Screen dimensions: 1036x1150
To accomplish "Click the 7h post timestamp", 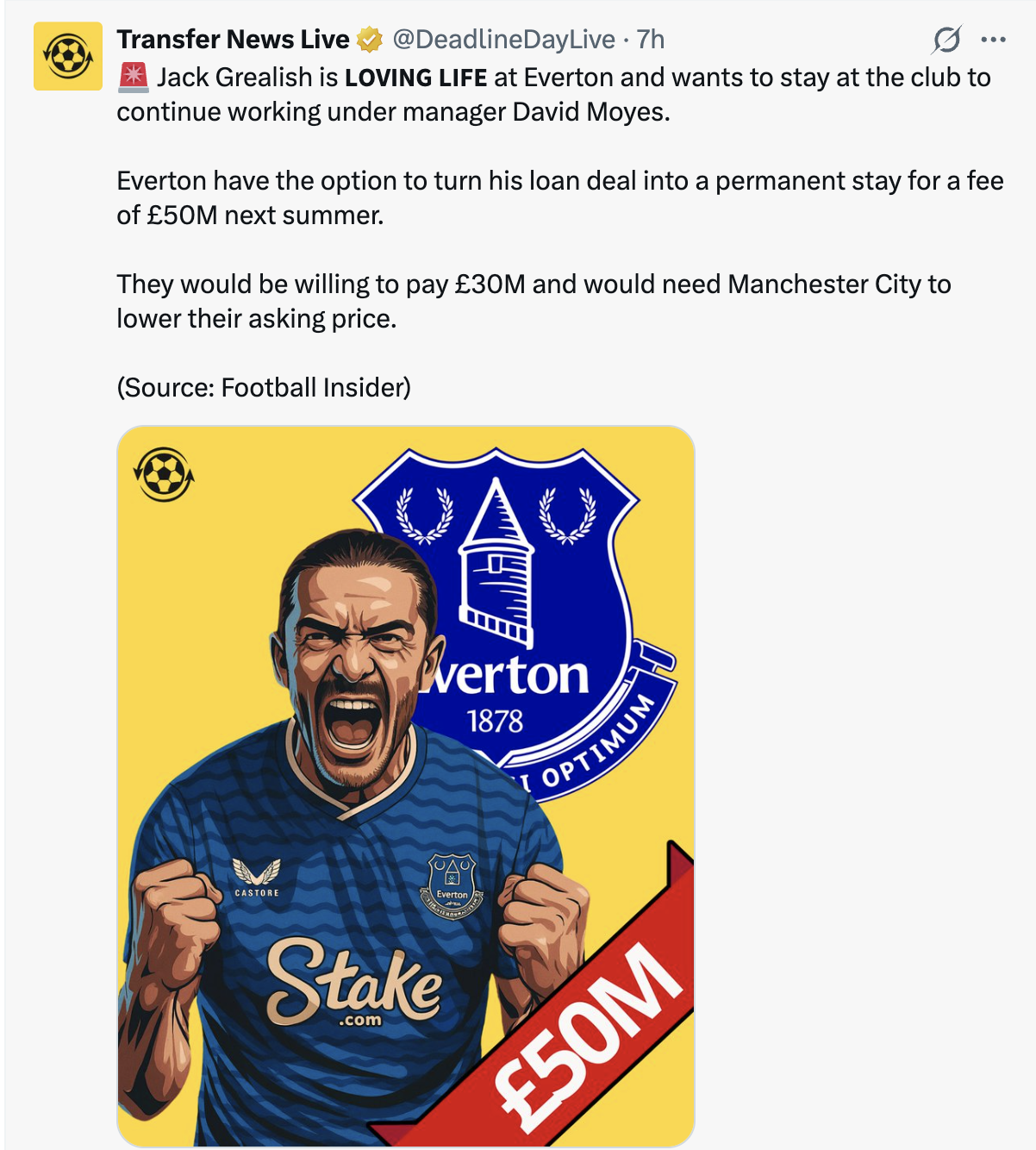I will [x=651, y=40].
